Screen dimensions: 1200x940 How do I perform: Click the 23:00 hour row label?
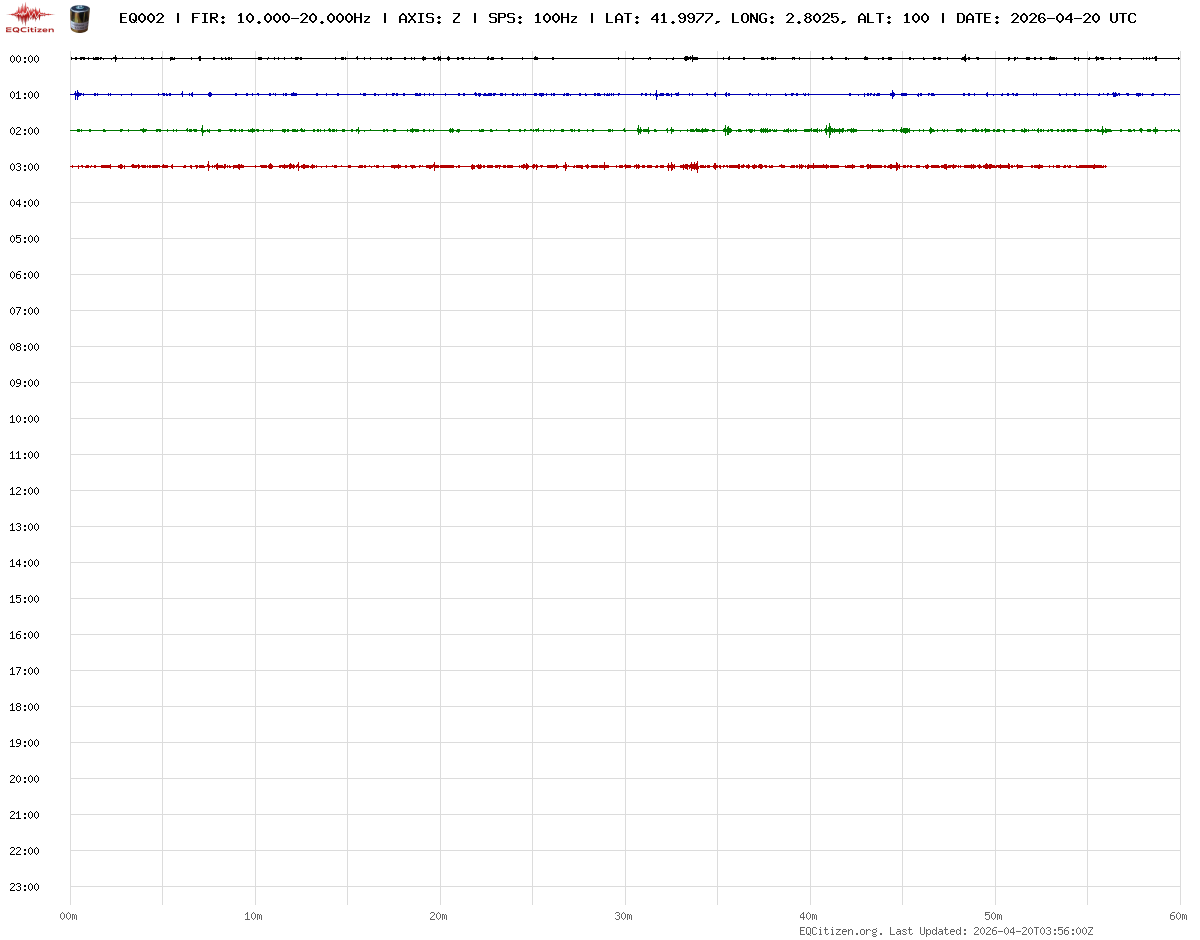click(x=24, y=887)
